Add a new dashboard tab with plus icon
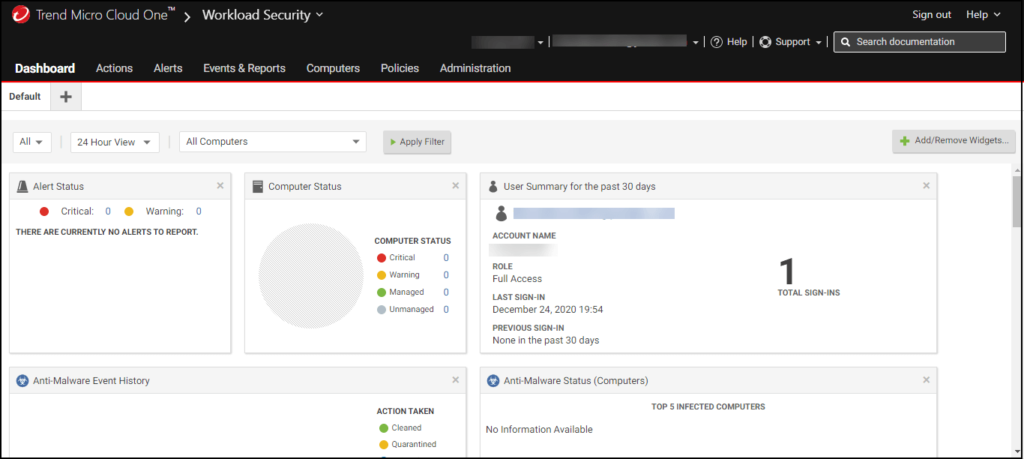This screenshot has height=459, width=1024. coord(65,97)
